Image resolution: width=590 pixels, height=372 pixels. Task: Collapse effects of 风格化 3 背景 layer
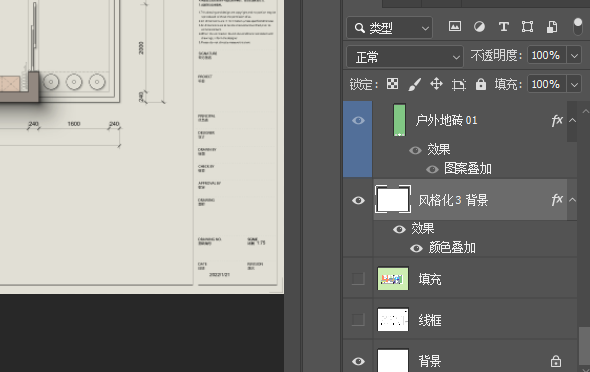coord(572,200)
